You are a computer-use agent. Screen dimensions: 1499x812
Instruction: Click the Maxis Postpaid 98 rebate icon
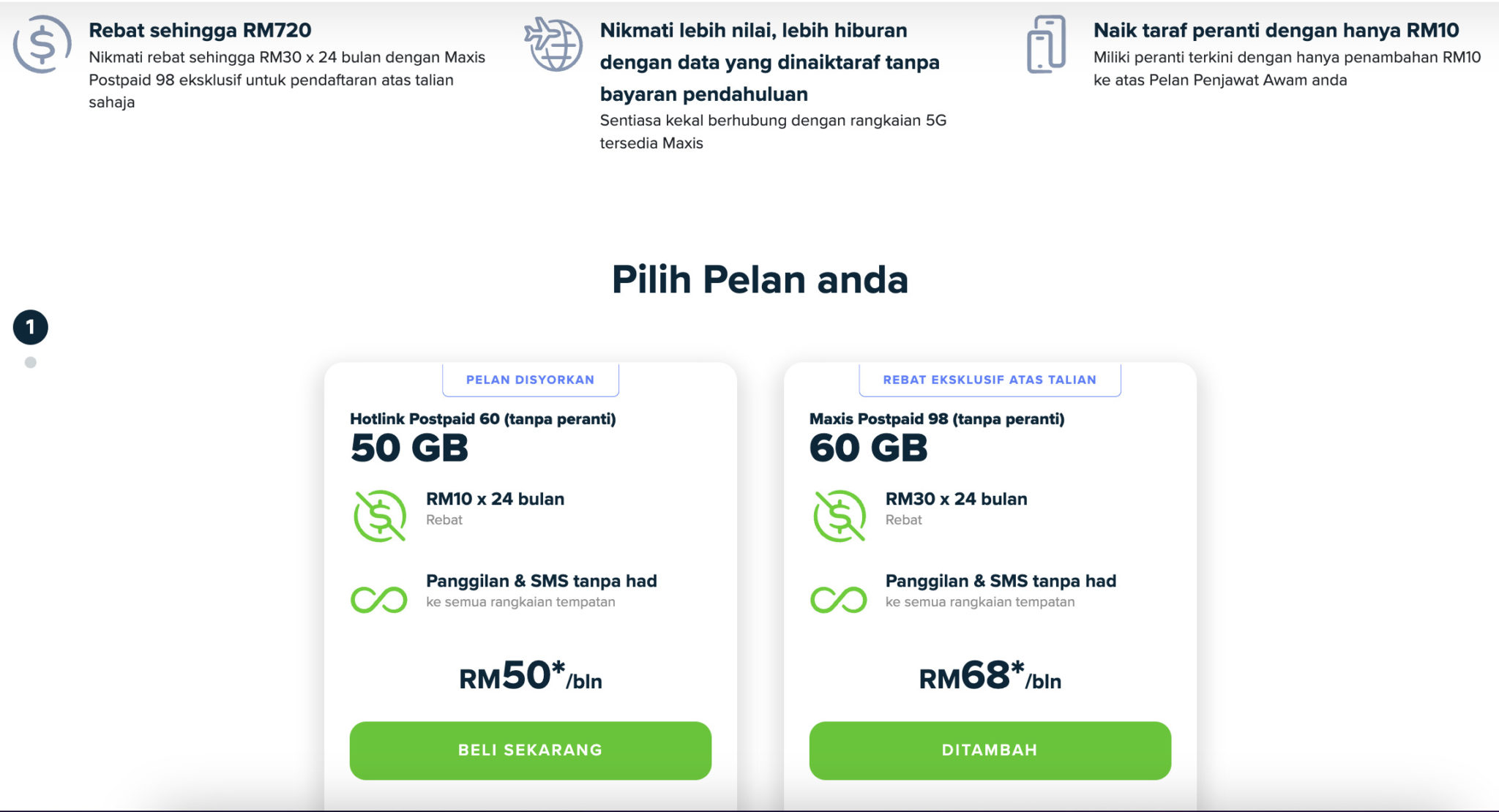tap(839, 516)
